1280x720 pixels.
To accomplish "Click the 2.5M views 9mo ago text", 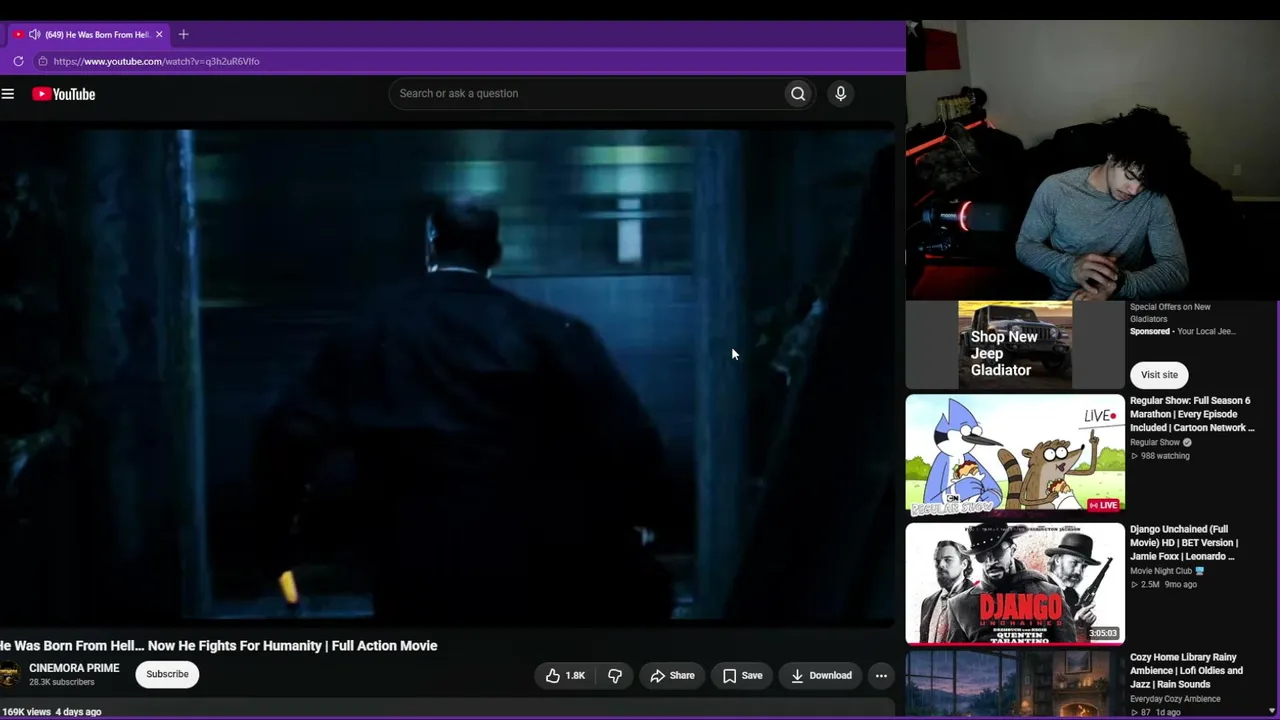I will tap(1164, 584).
